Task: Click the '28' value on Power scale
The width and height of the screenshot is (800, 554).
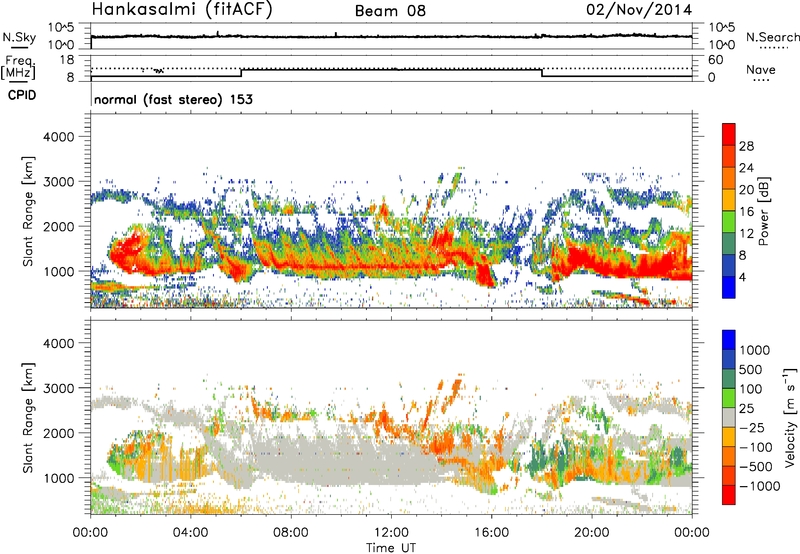Action: coord(746,146)
